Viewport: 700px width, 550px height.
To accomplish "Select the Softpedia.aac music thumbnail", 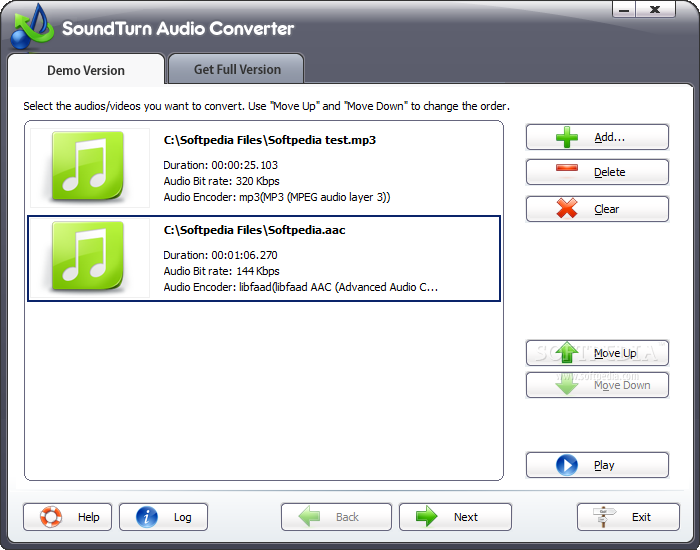I will tap(90, 258).
